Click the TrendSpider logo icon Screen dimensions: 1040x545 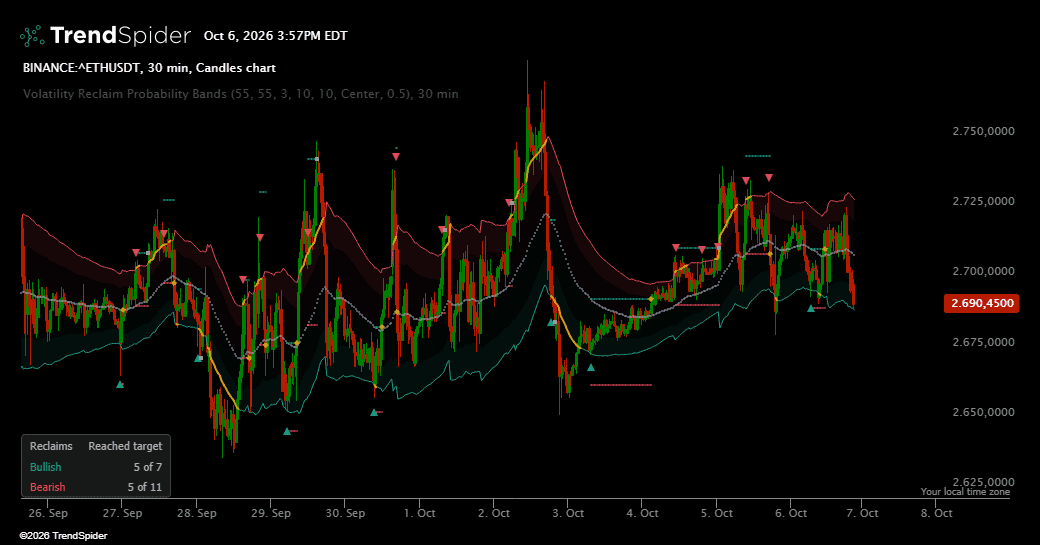32,36
